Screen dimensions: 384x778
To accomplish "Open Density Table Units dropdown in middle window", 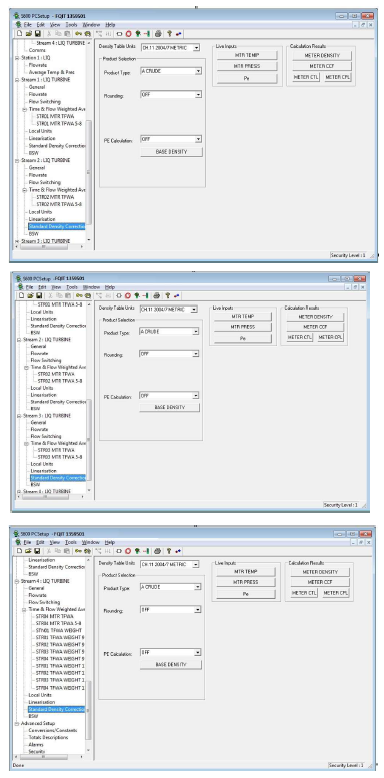I will pos(194,309).
